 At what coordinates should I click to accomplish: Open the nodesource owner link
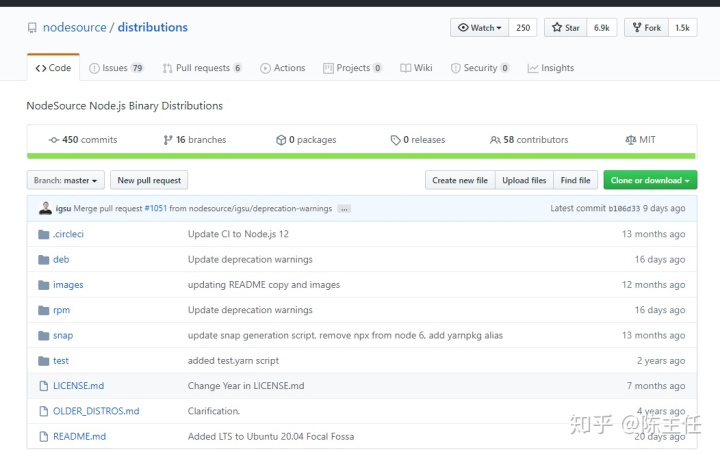74,28
